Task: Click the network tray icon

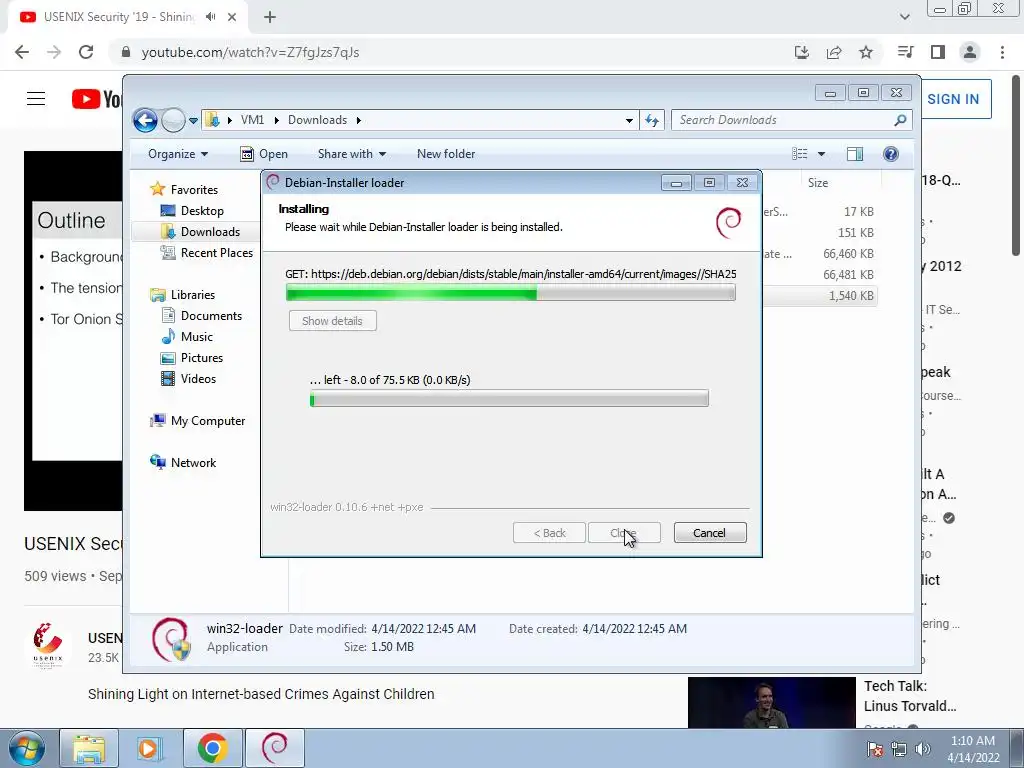Action: (899, 749)
